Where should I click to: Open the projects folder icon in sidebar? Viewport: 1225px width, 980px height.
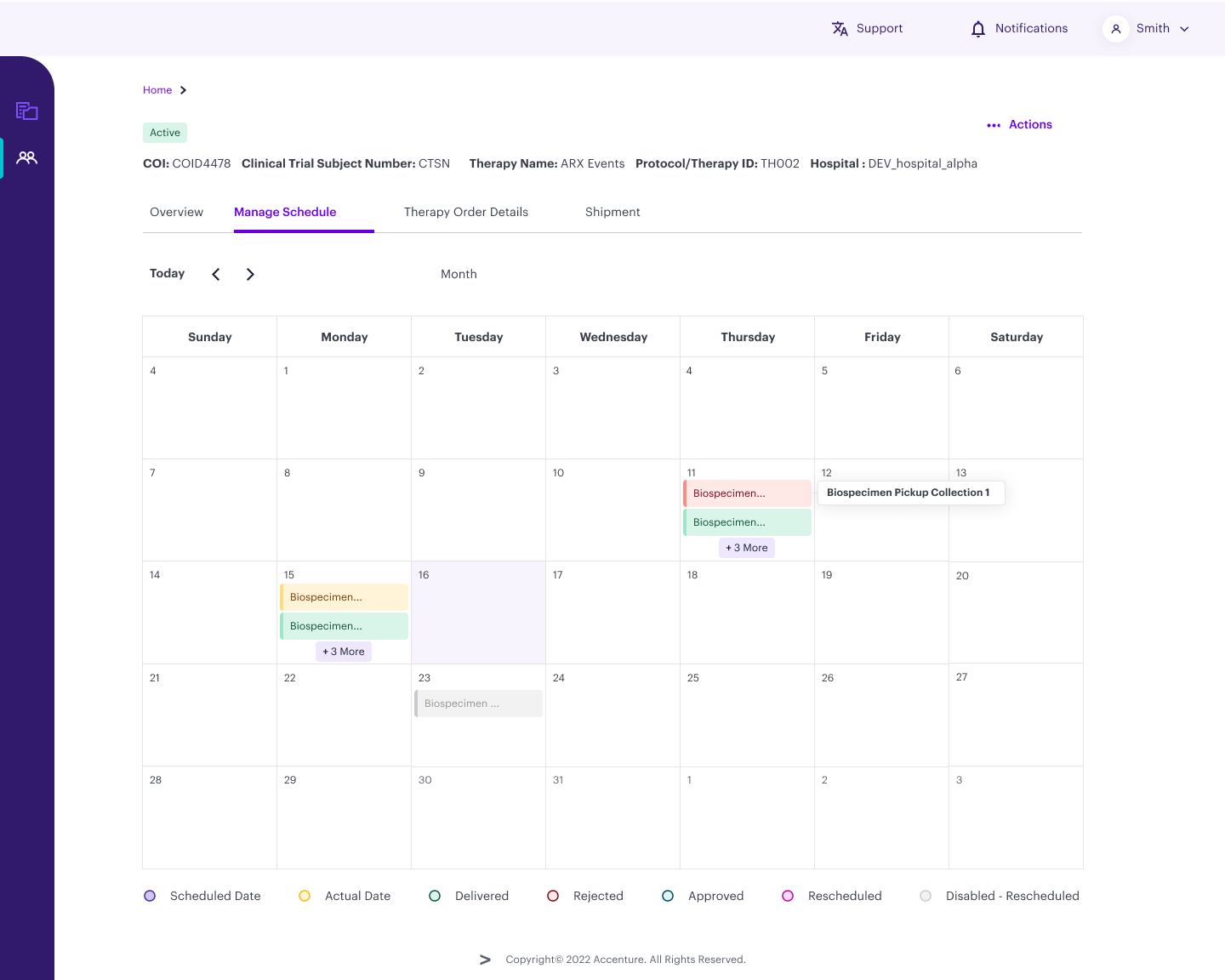click(26, 111)
